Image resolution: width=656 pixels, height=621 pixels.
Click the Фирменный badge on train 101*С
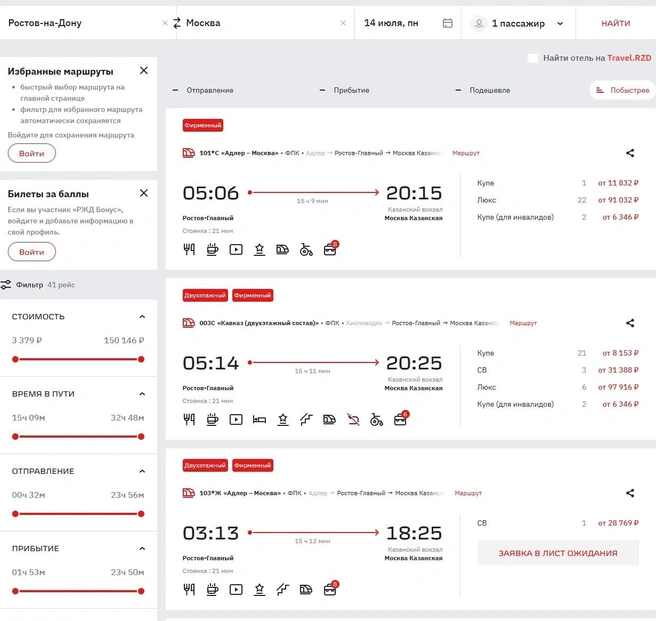click(203, 125)
